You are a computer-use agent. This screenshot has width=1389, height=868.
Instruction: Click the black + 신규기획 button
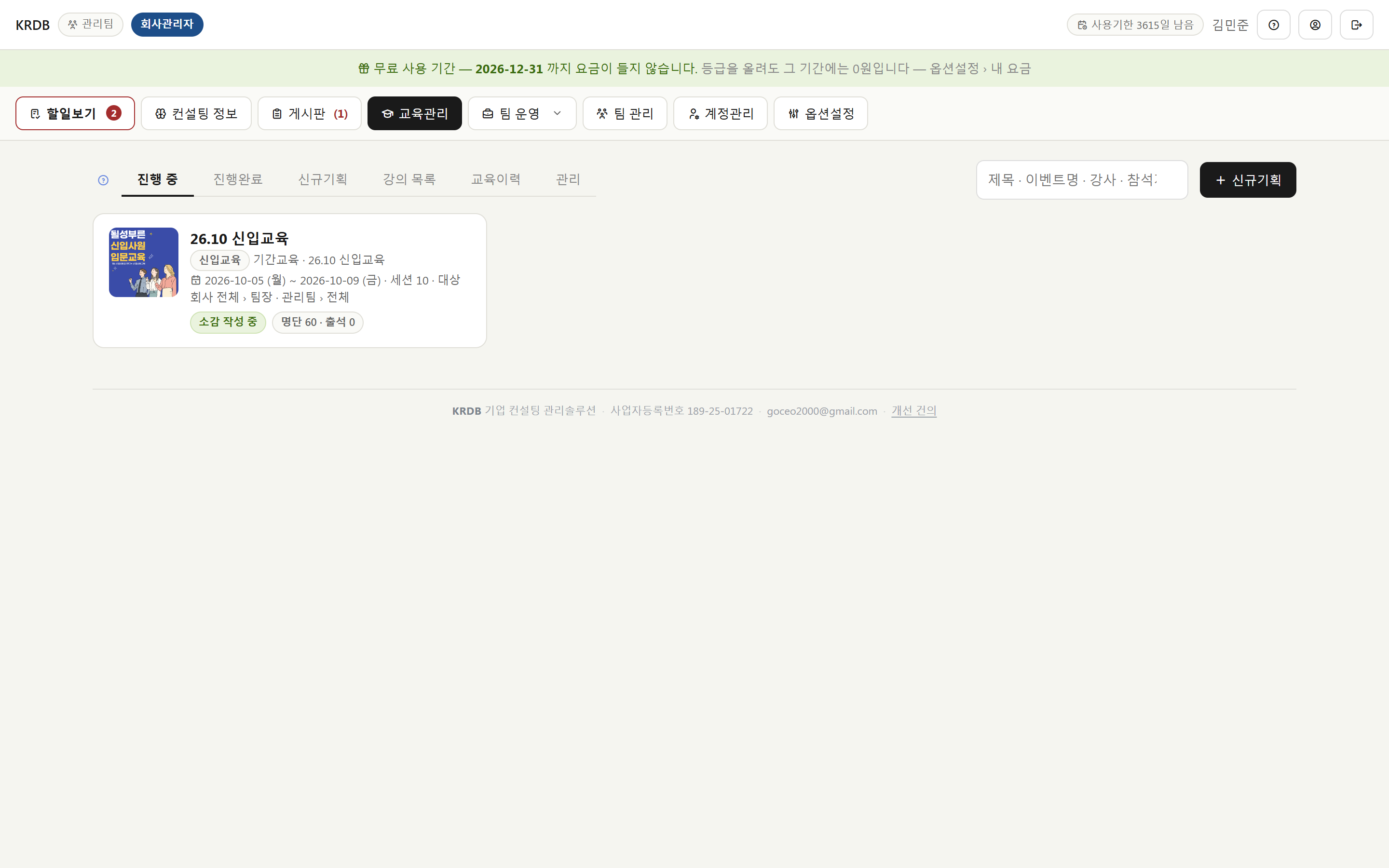coord(1248,180)
